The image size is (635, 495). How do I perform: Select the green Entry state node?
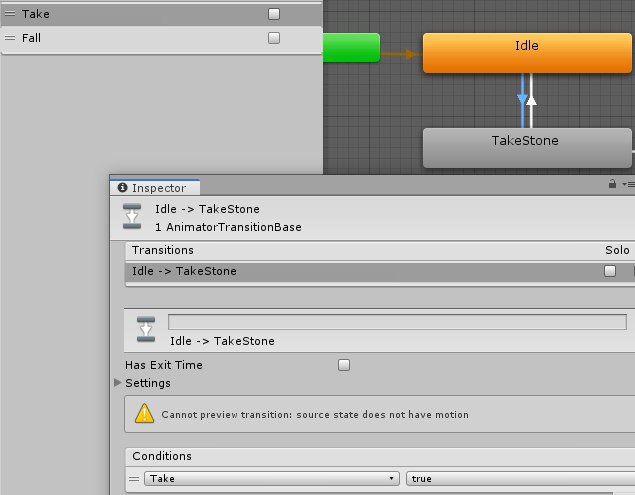(x=351, y=48)
